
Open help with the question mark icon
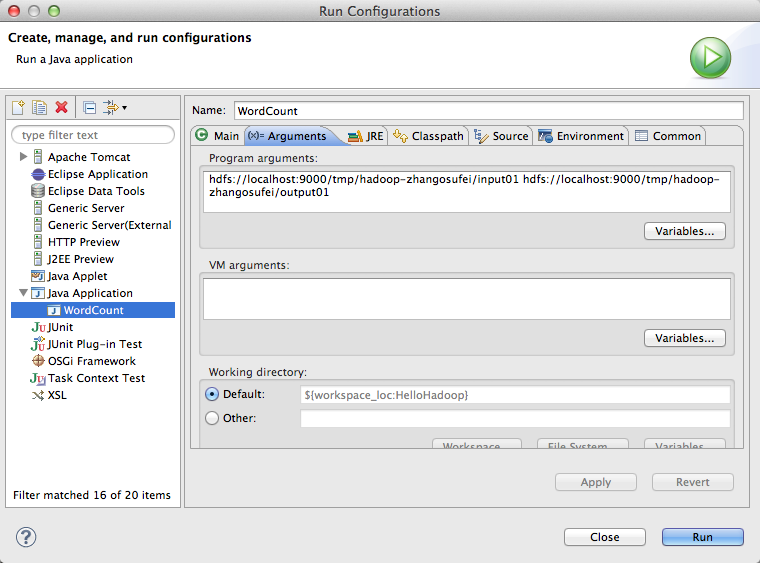click(x=26, y=537)
